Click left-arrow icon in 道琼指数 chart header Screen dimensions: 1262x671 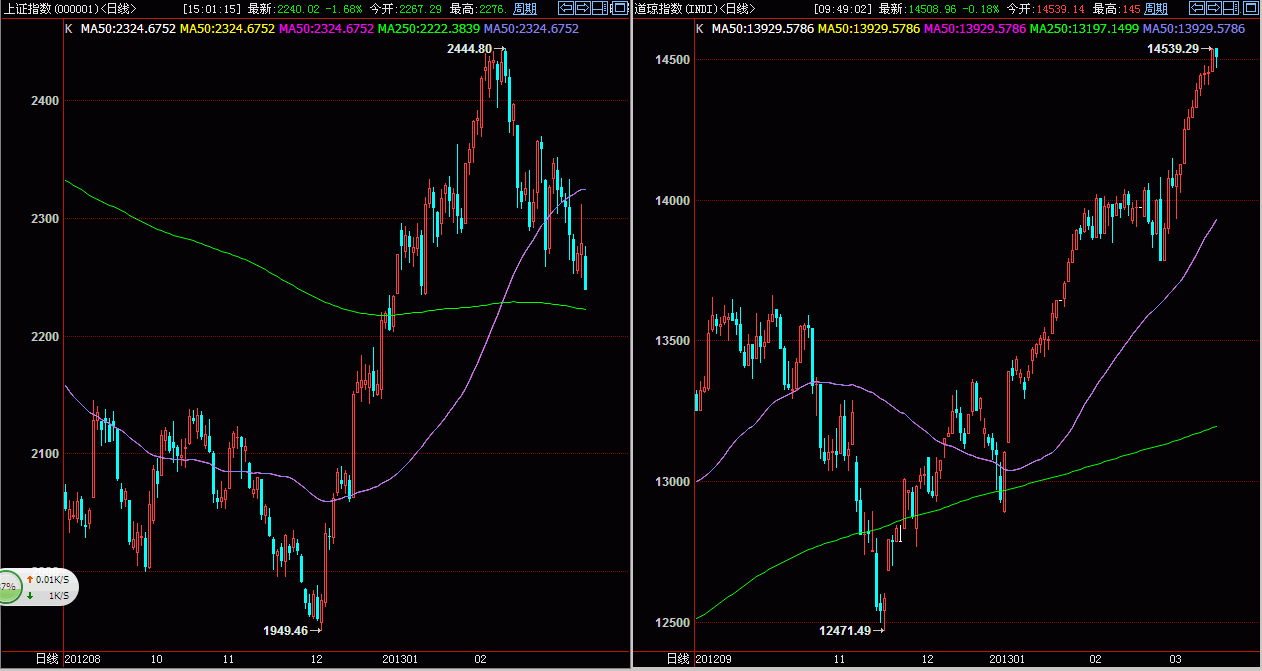pos(1197,8)
